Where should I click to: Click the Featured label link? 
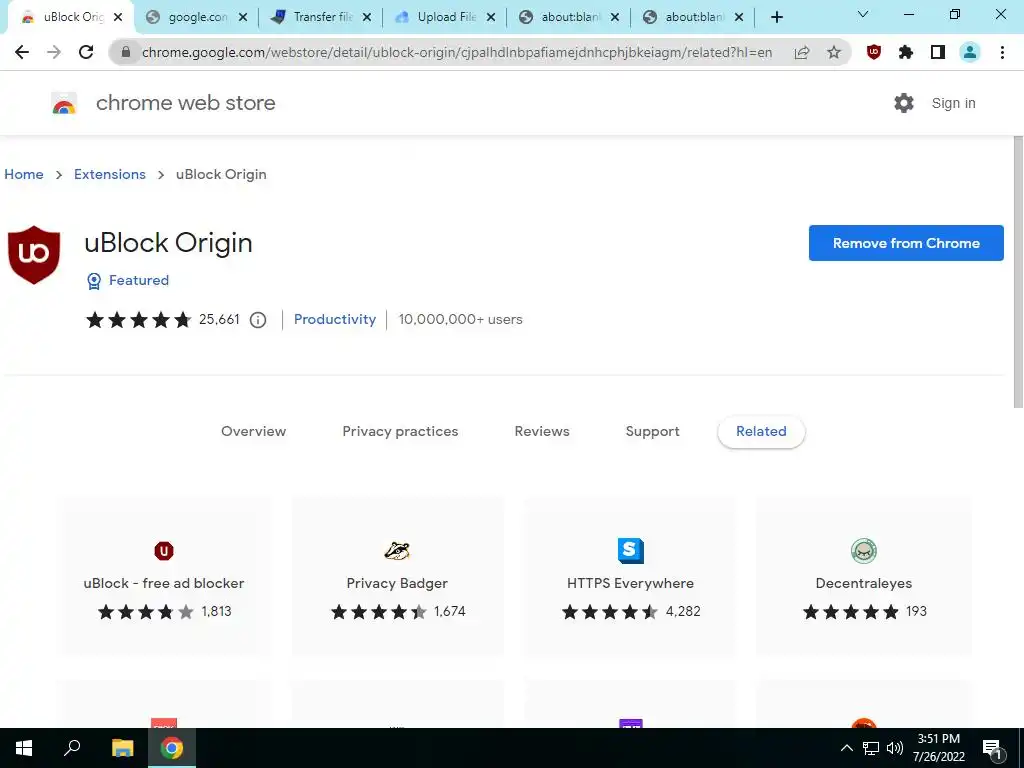139,280
